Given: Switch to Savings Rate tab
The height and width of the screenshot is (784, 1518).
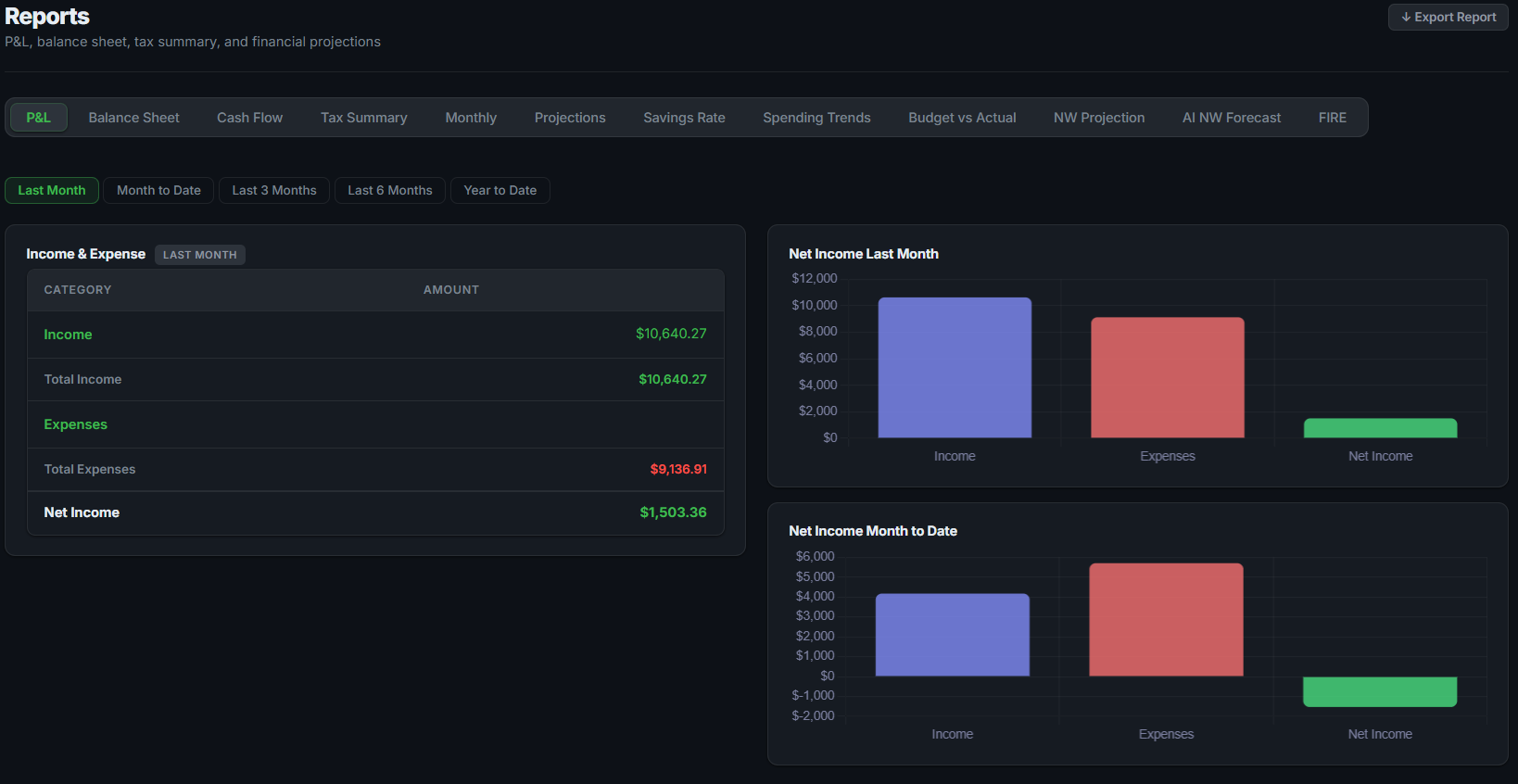Looking at the screenshot, I should 684,118.
